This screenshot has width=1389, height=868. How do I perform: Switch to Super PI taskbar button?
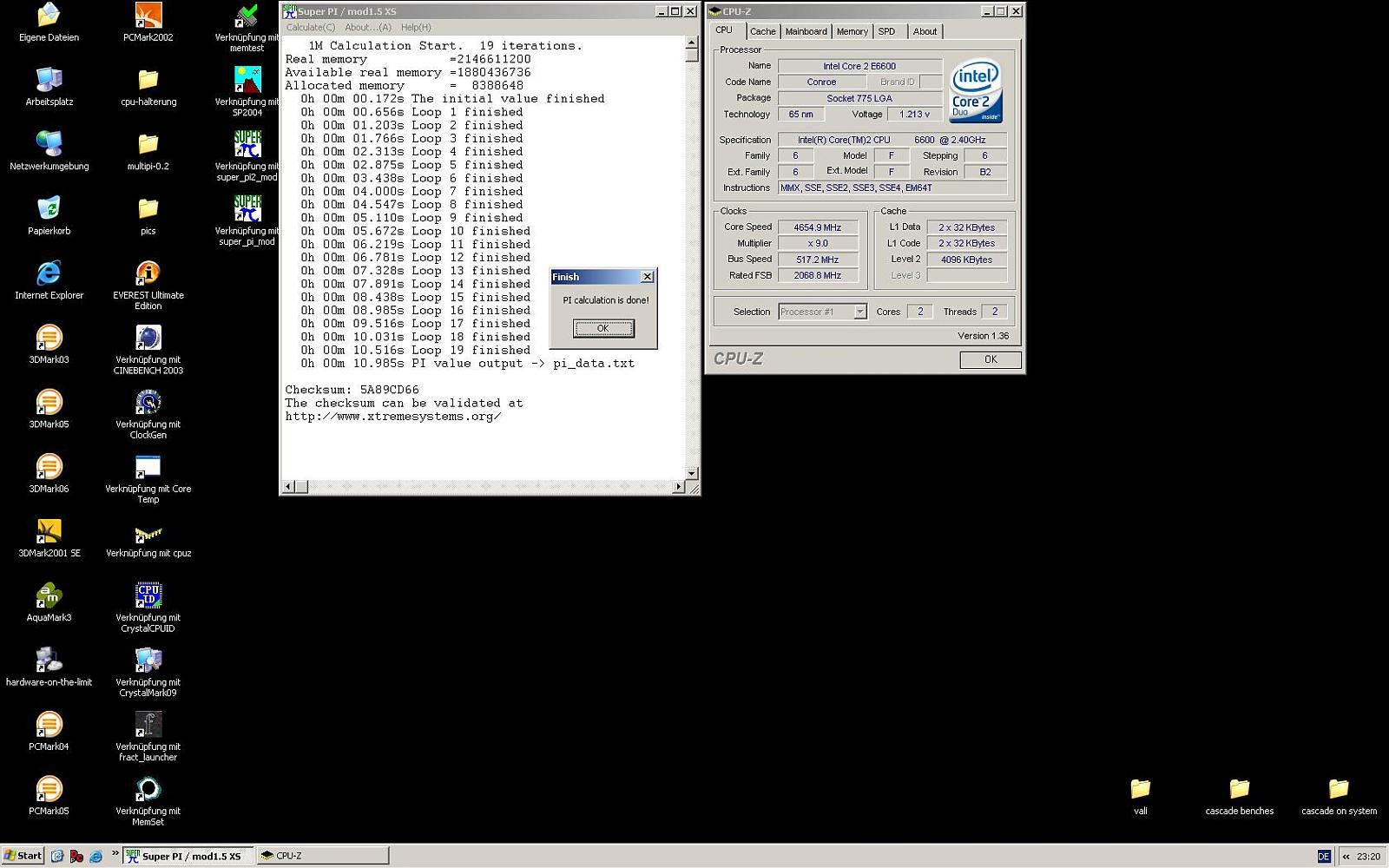[188, 856]
